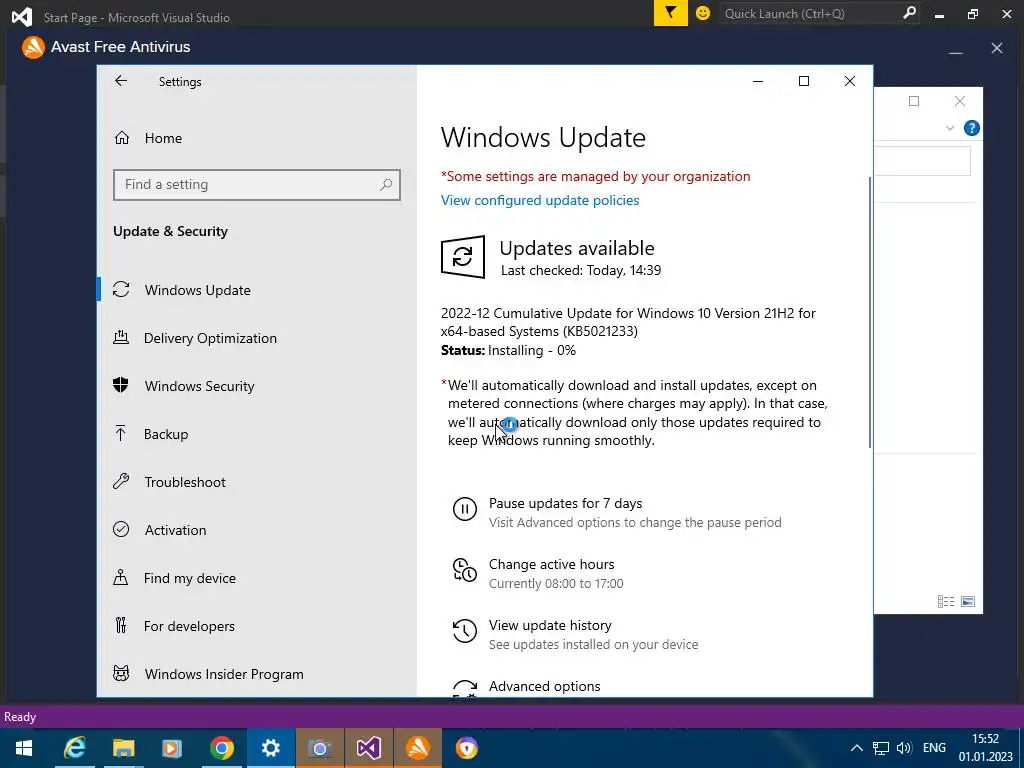Click the camera app taskbar icon
The height and width of the screenshot is (768, 1024).
pos(319,748)
